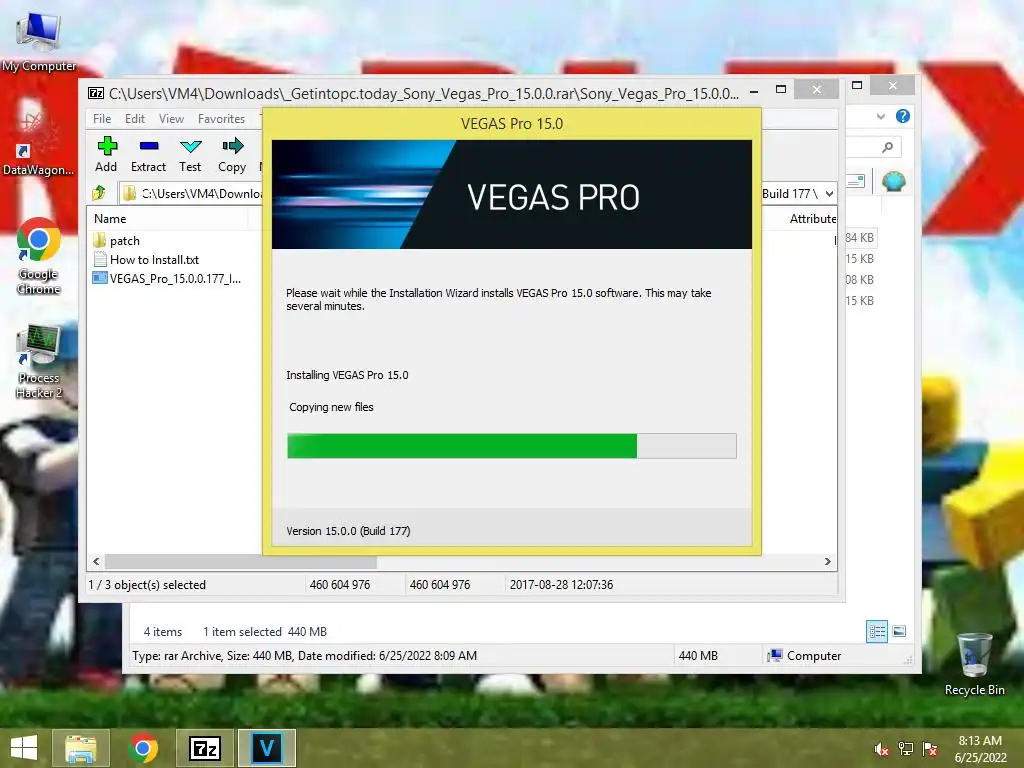Click the Extract toolbar icon in 7-Zip

[148, 154]
